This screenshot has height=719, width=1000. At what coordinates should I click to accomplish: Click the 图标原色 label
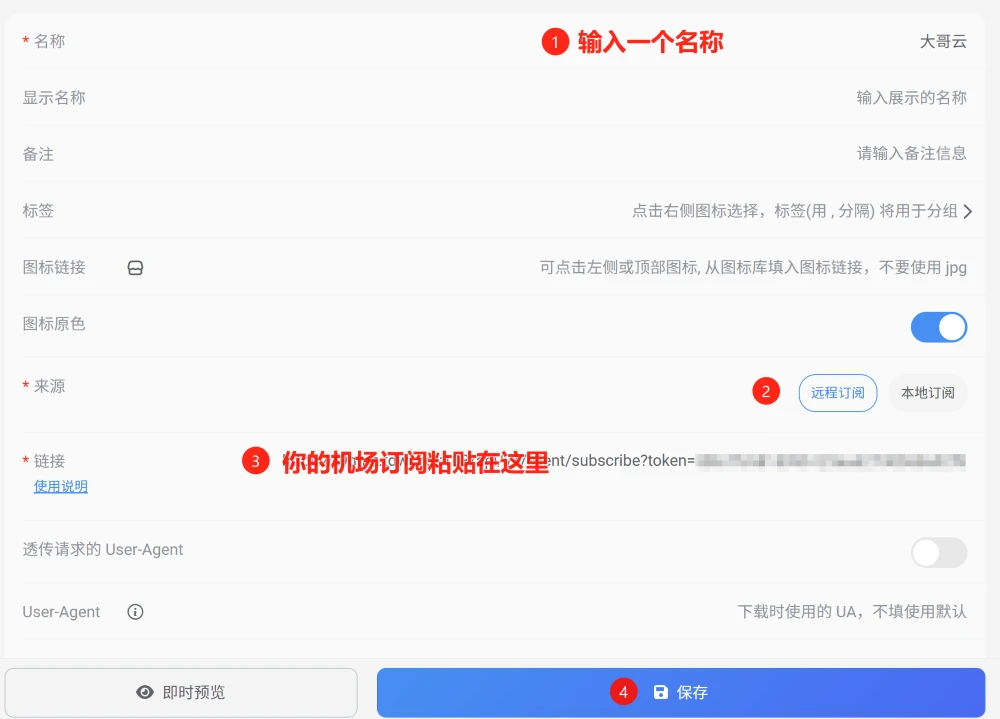coord(54,324)
